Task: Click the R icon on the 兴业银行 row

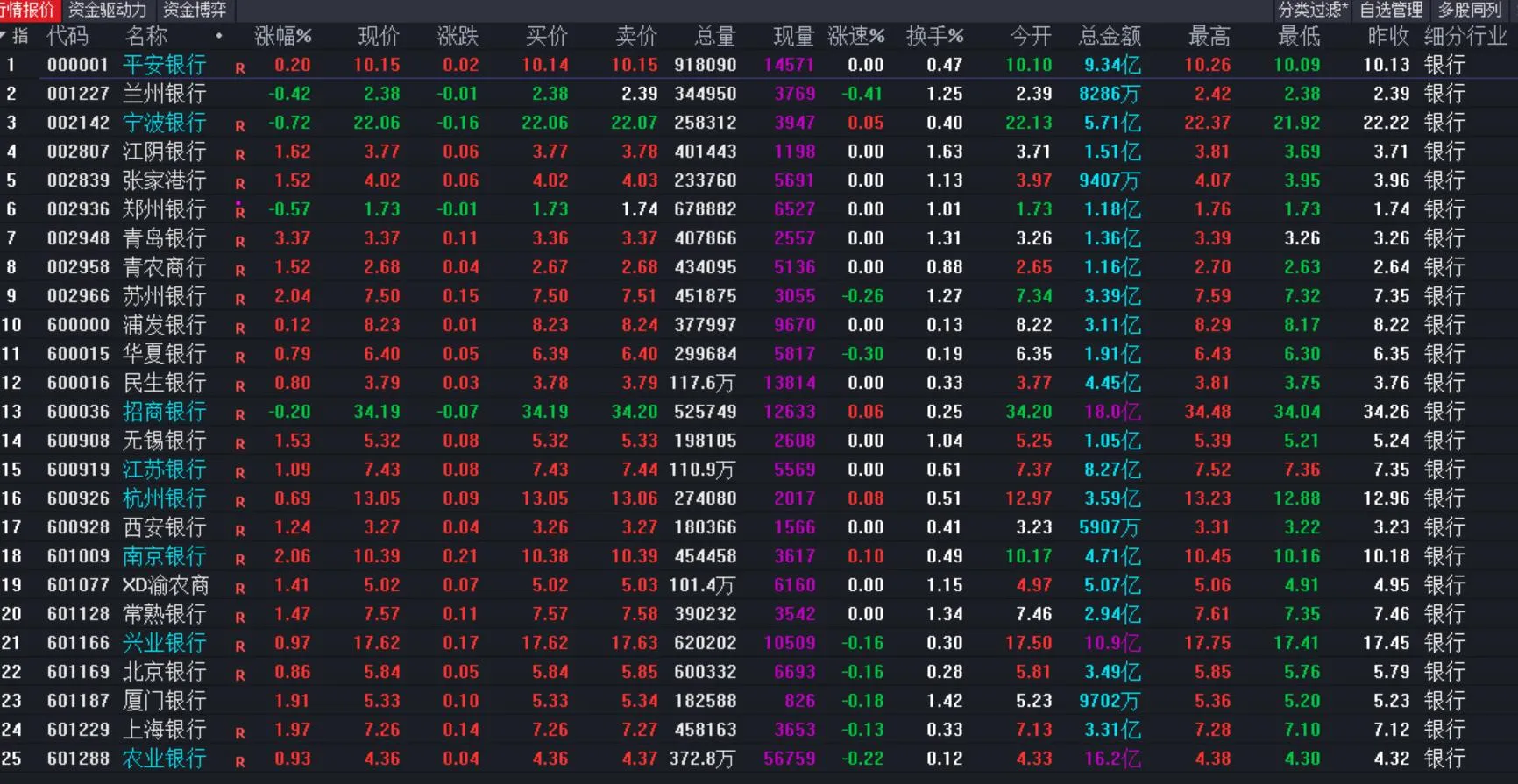Action: 240,646
